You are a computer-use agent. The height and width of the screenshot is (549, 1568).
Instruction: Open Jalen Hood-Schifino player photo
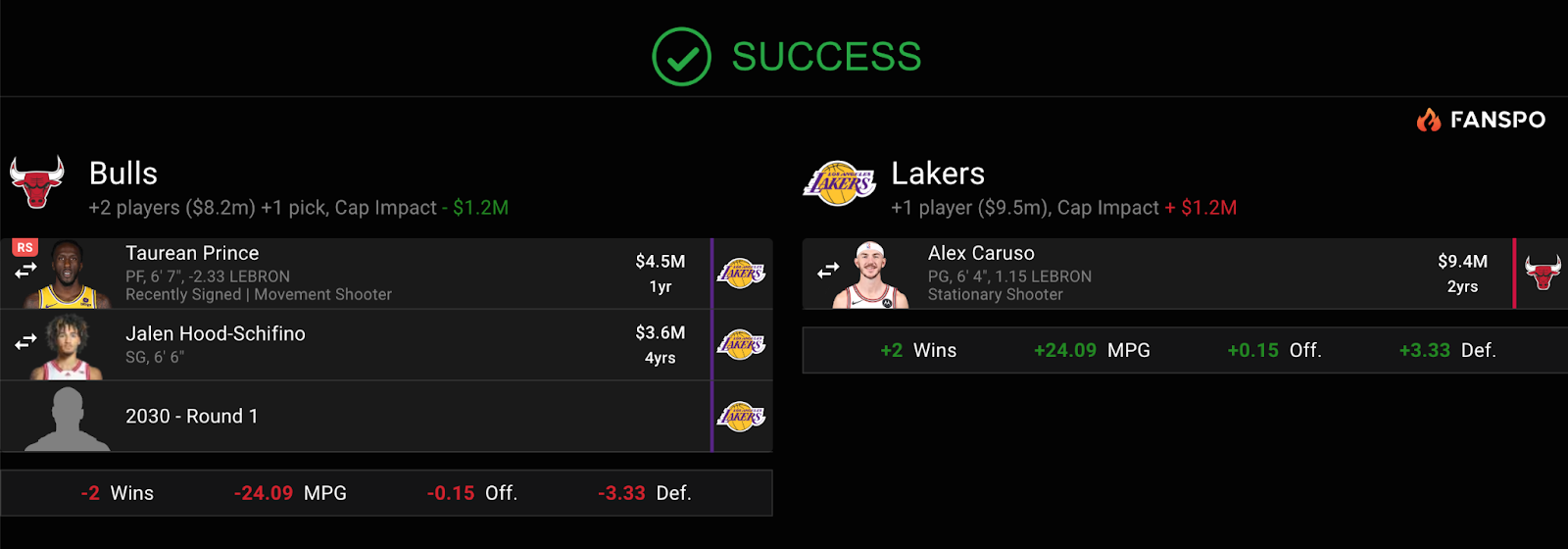point(67,346)
